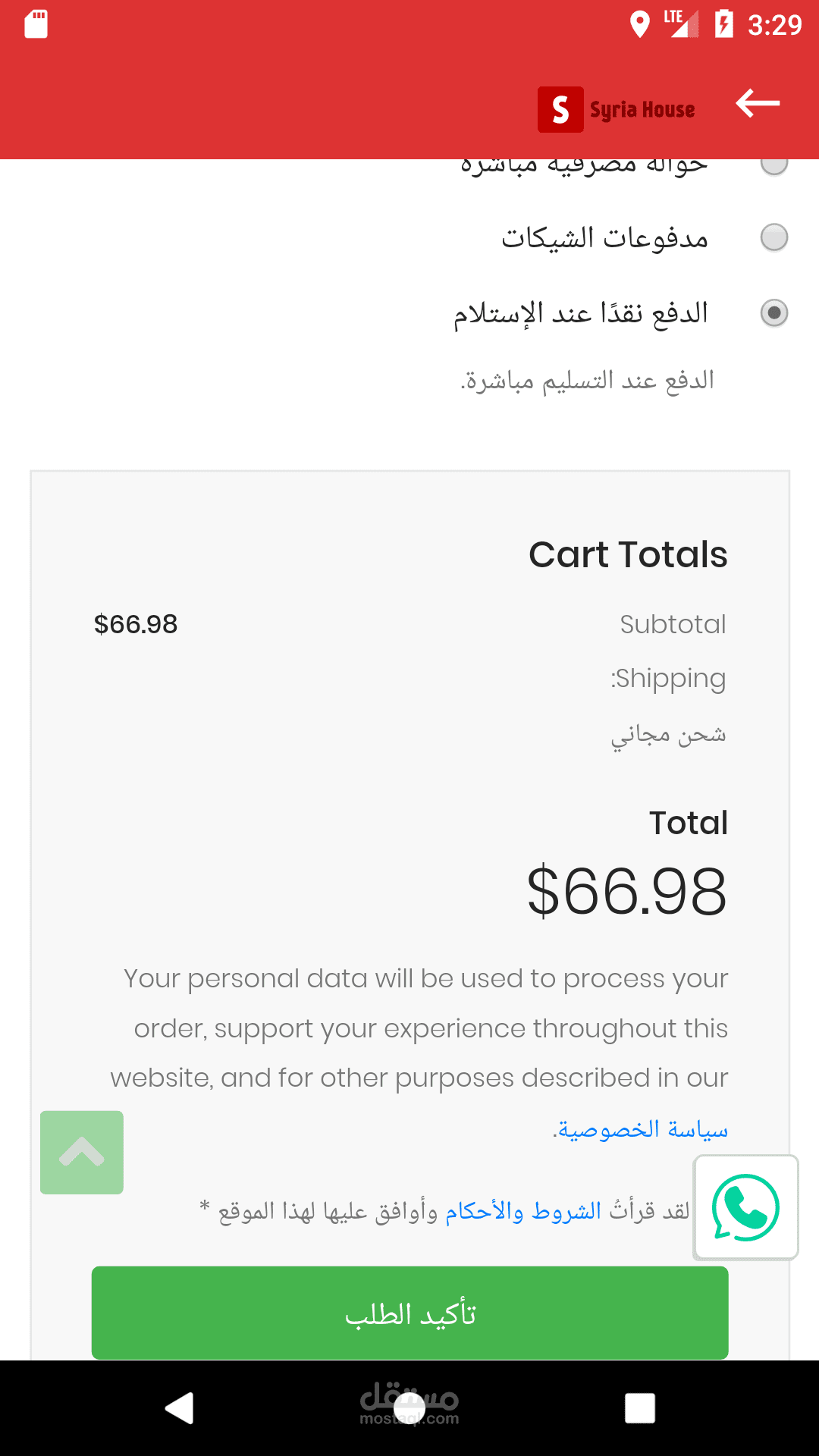The width and height of the screenshot is (819, 1456).
Task: Tap the الدفع نقدًا عند الإستلام label
Action: tap(581, 313)
